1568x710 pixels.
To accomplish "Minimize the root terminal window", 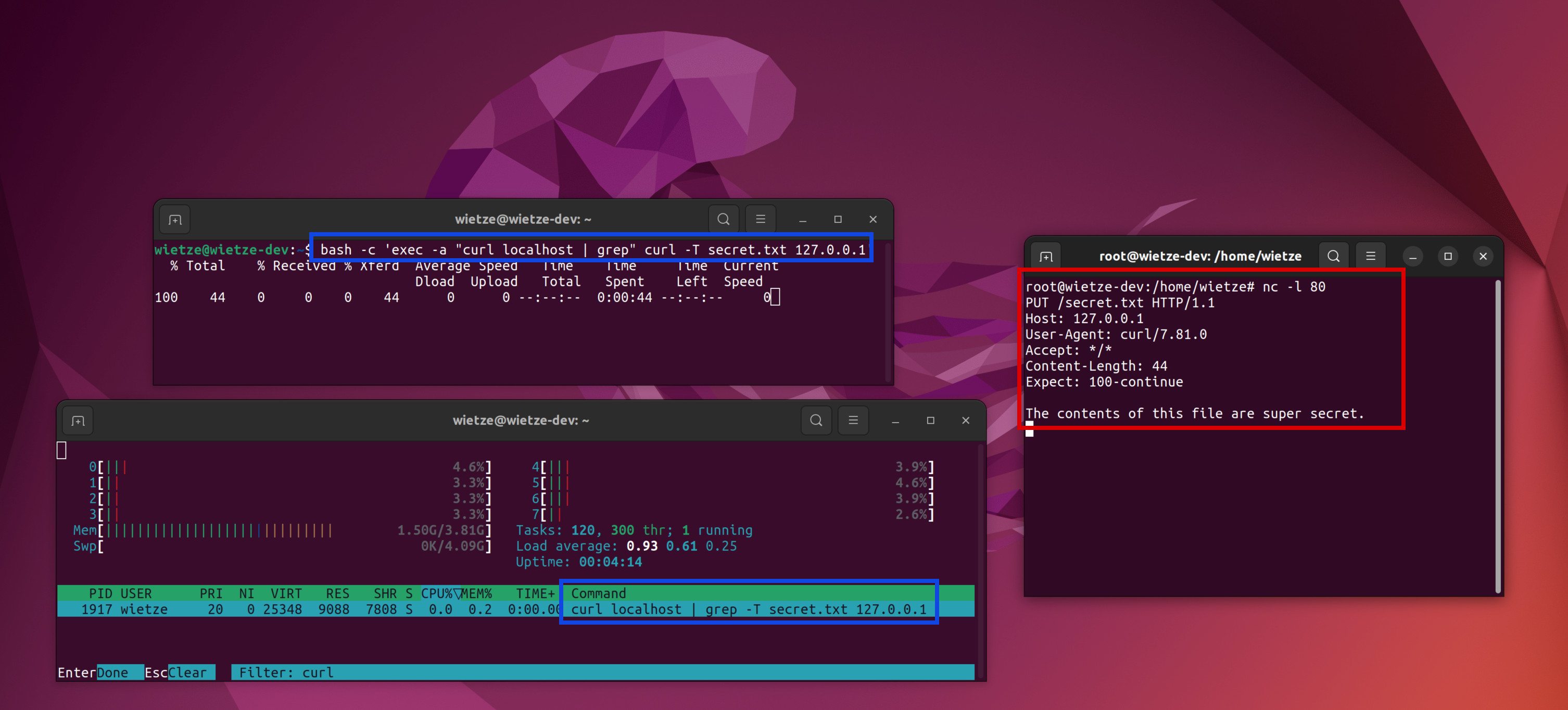I will (x=1413, y=256).
